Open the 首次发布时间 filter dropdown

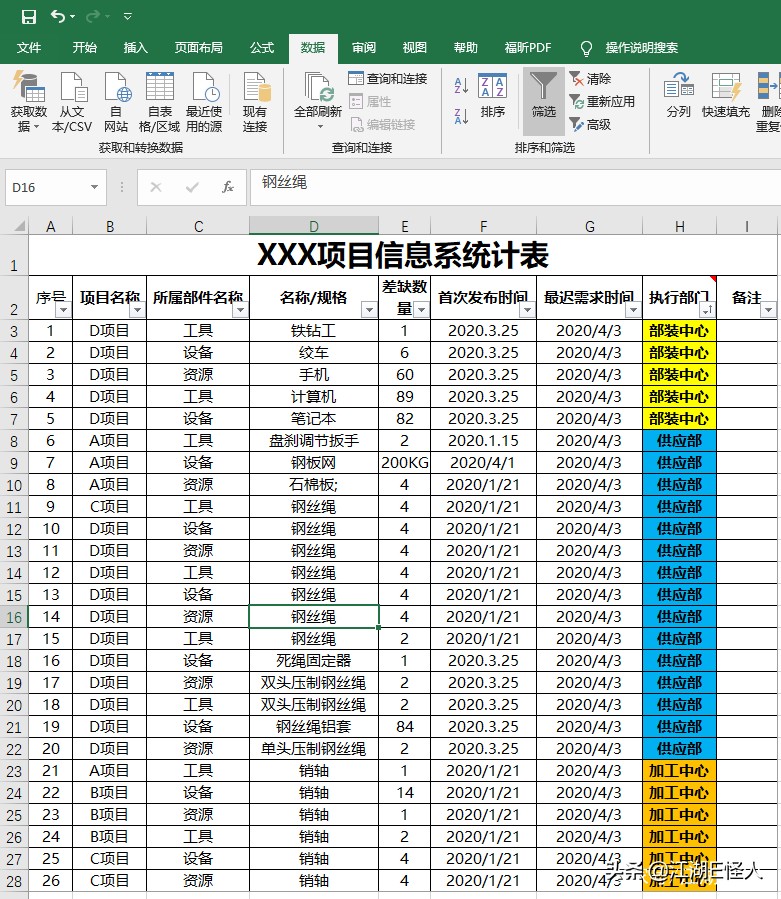pos(527,310)
